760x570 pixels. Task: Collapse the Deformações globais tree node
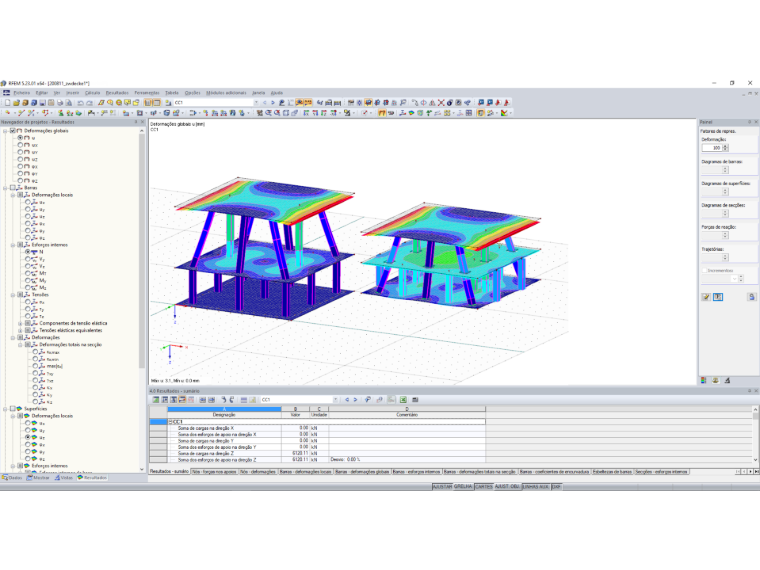pos(5,131)
